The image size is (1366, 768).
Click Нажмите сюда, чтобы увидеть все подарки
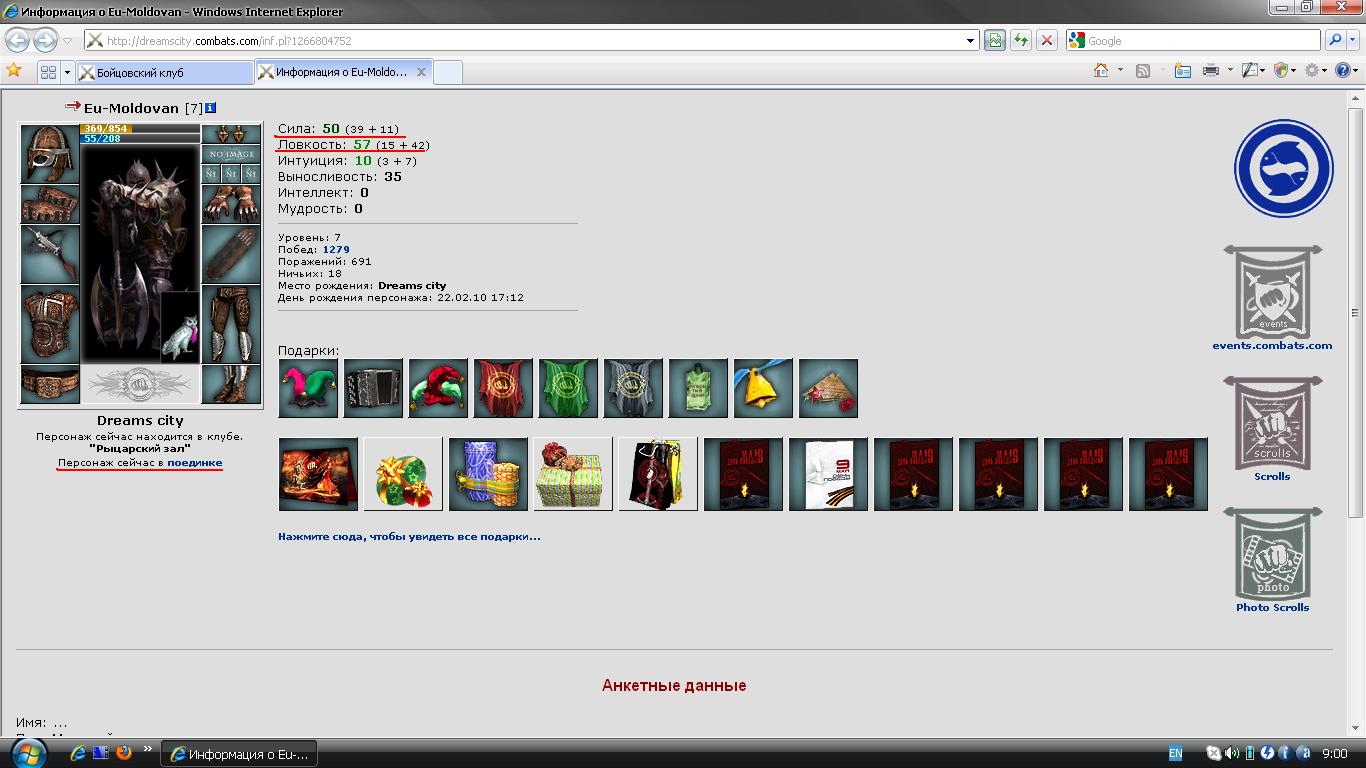point(409,536)
